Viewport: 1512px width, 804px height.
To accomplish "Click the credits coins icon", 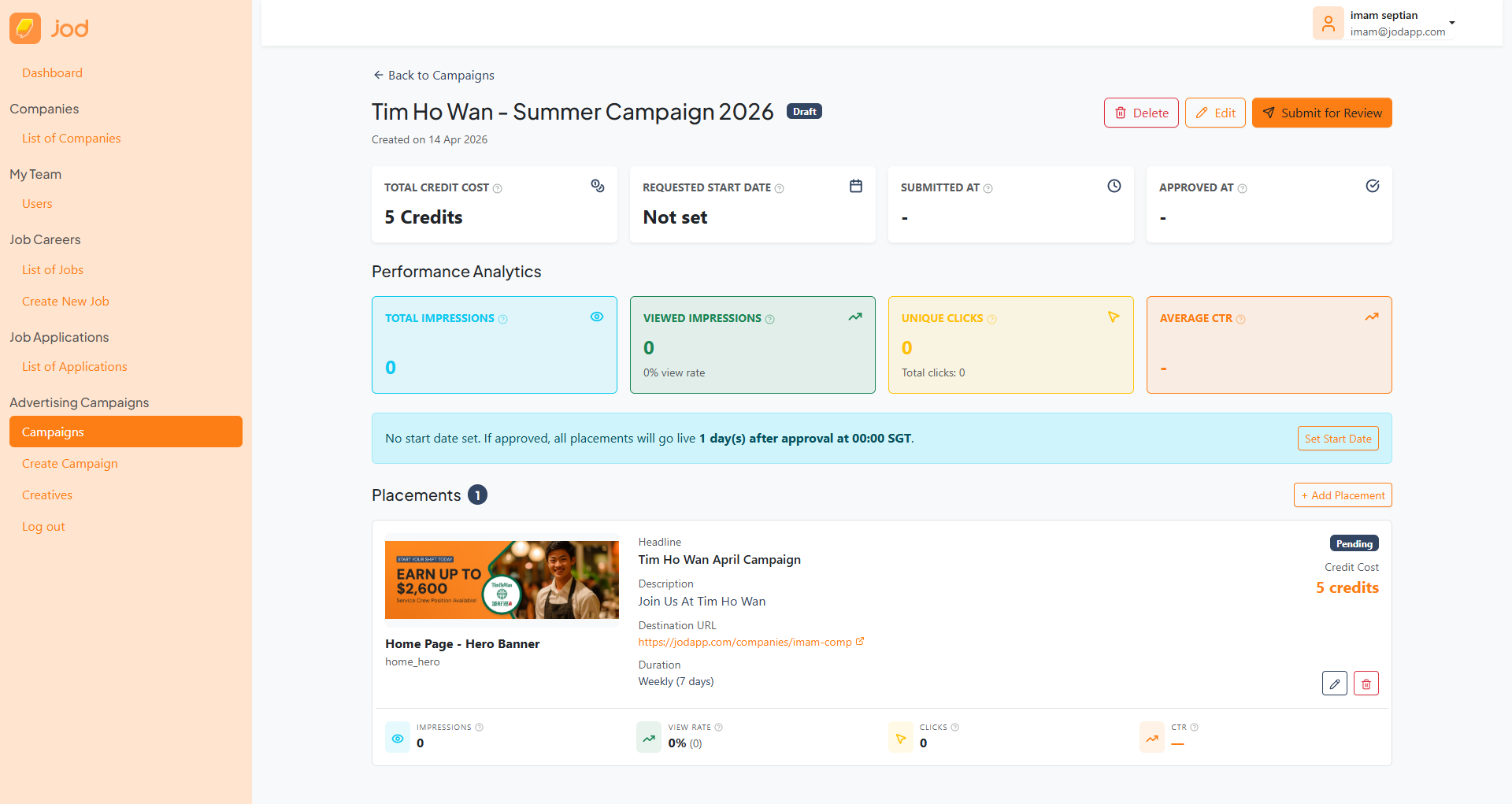I will click(x=598, y=186).
